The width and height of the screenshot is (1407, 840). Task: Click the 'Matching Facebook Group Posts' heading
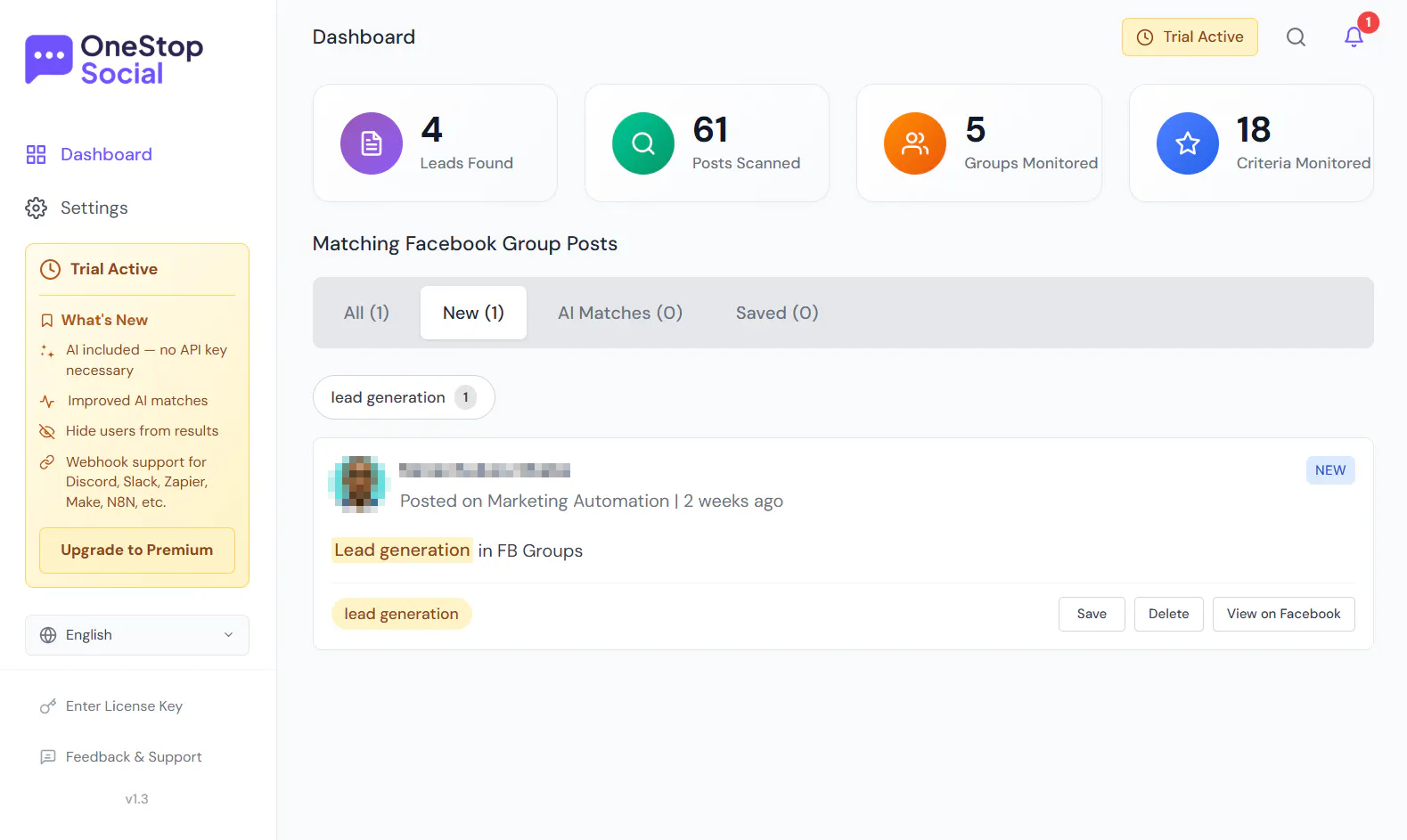[x=465, y=244]
